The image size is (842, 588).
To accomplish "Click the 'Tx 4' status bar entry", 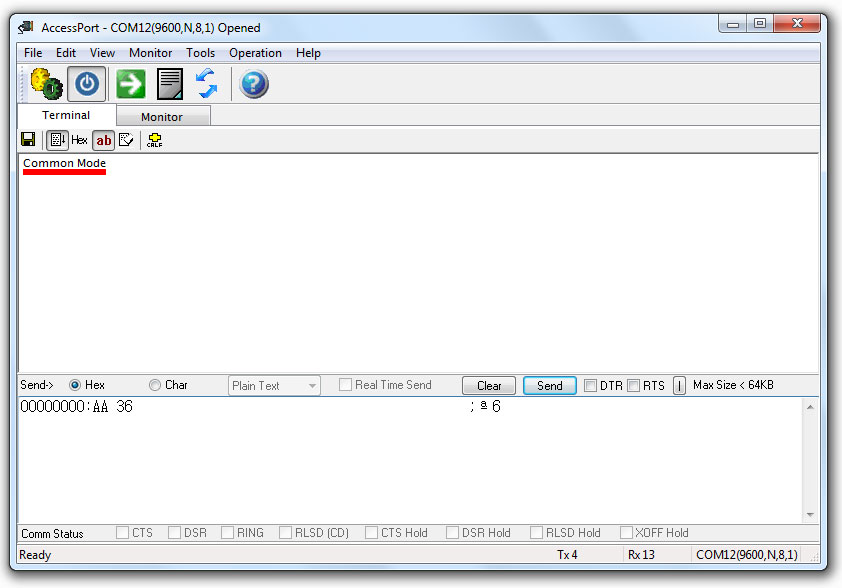I will click(x=567, y=555).
